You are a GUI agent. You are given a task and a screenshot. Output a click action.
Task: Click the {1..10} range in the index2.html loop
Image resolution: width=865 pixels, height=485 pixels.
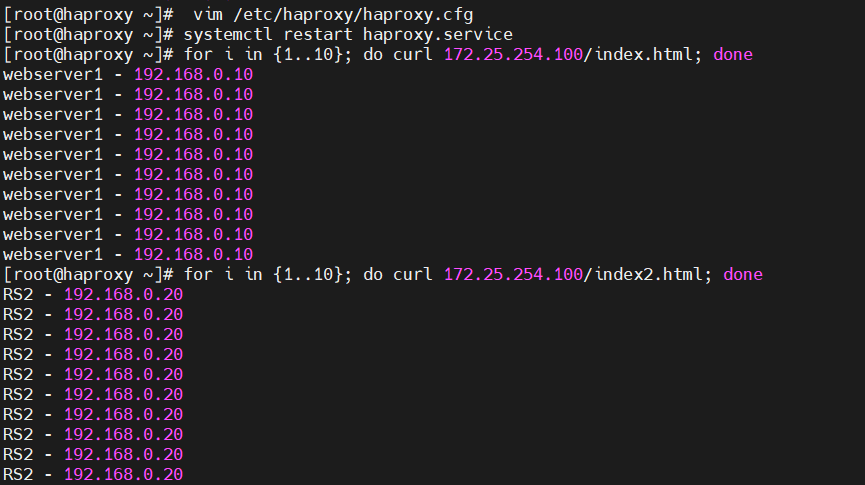coord(308,274)
